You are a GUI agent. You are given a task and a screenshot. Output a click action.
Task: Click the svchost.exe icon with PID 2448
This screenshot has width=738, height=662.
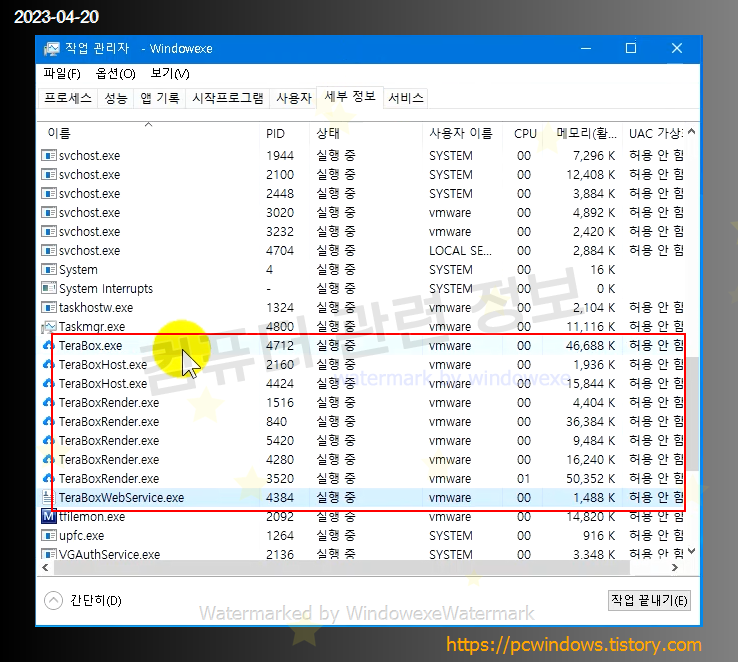tap(48, 193)
